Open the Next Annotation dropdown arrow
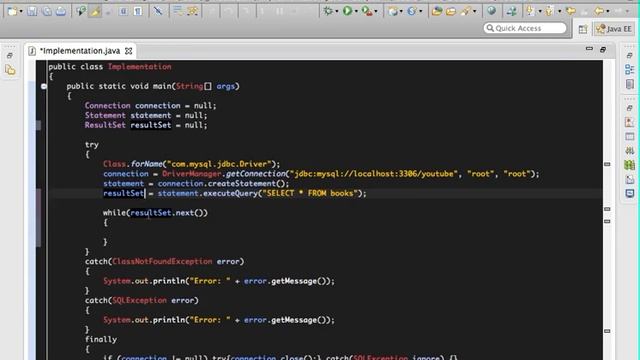Screen dimensions: 640x360 (x=540, y=11)
